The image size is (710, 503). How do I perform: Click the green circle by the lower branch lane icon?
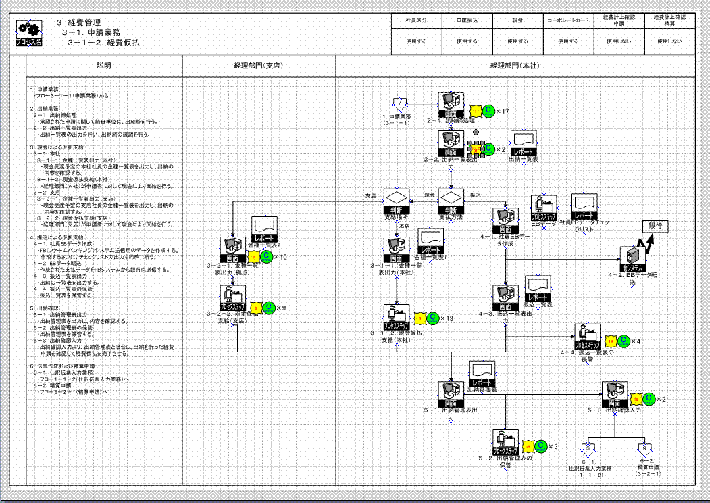[x=268, y=308]
